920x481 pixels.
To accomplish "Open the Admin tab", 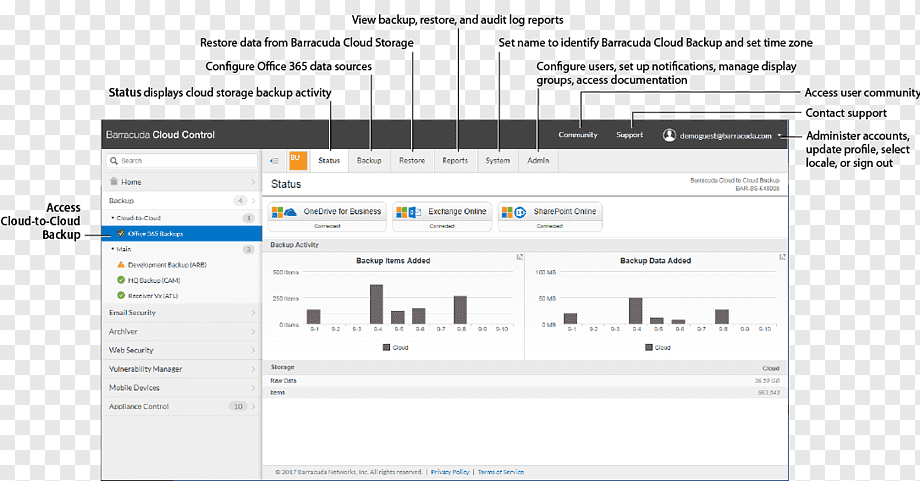I will [538, 161].
